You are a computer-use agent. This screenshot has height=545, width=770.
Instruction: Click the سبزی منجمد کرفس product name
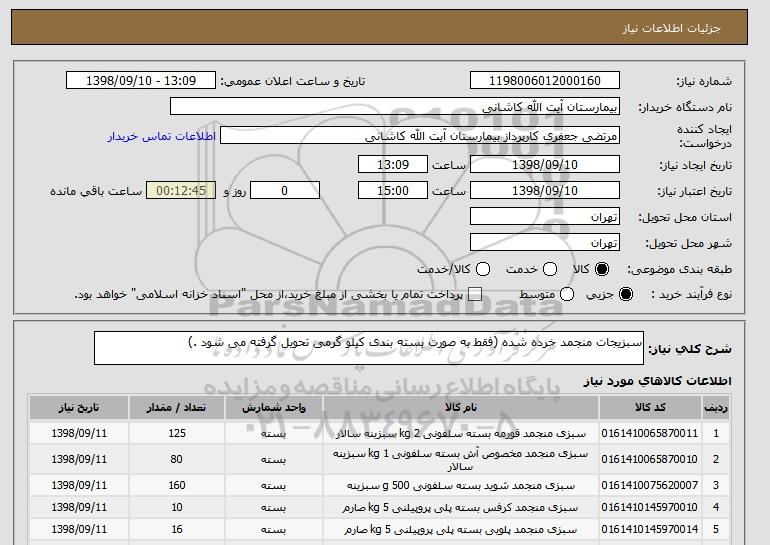coord(461,508)
